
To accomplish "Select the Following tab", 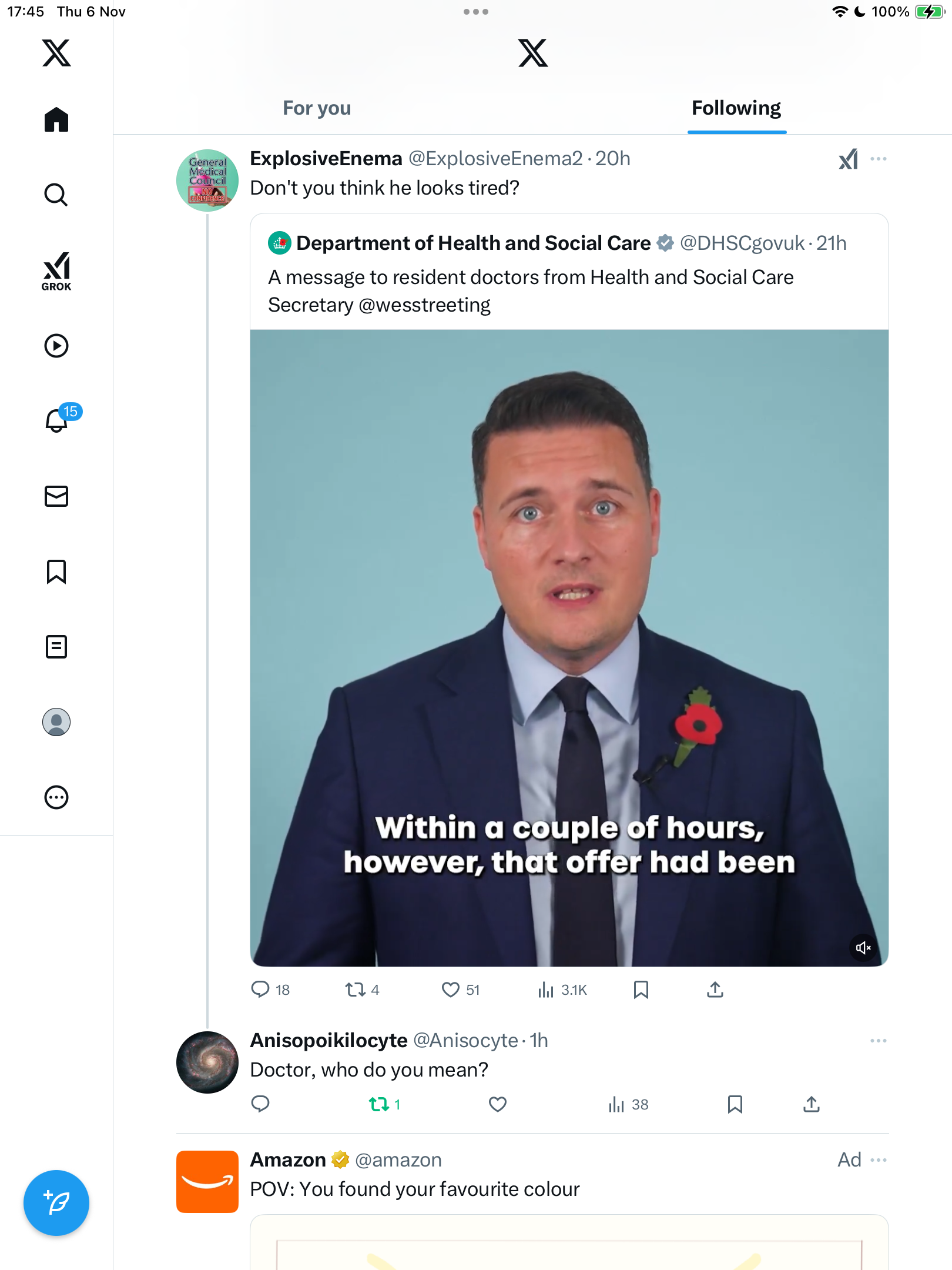I will 736,108.
